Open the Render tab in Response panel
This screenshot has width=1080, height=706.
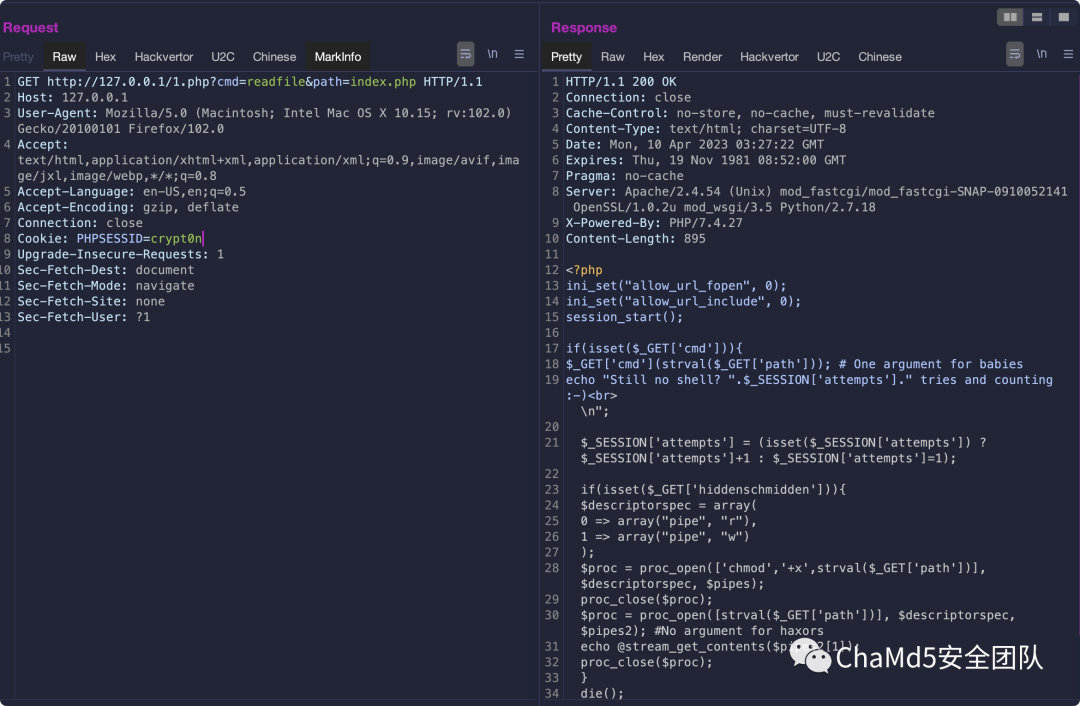click(703, 57)
